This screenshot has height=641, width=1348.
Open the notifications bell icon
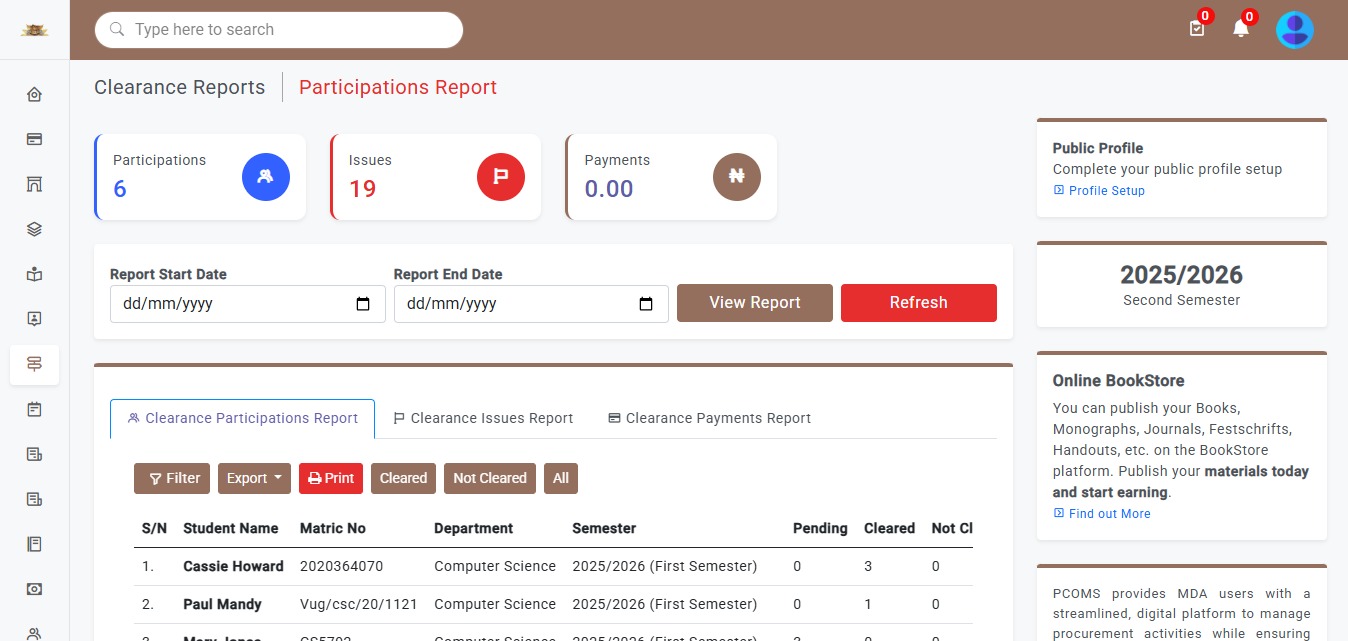(x=1240, y=29)
